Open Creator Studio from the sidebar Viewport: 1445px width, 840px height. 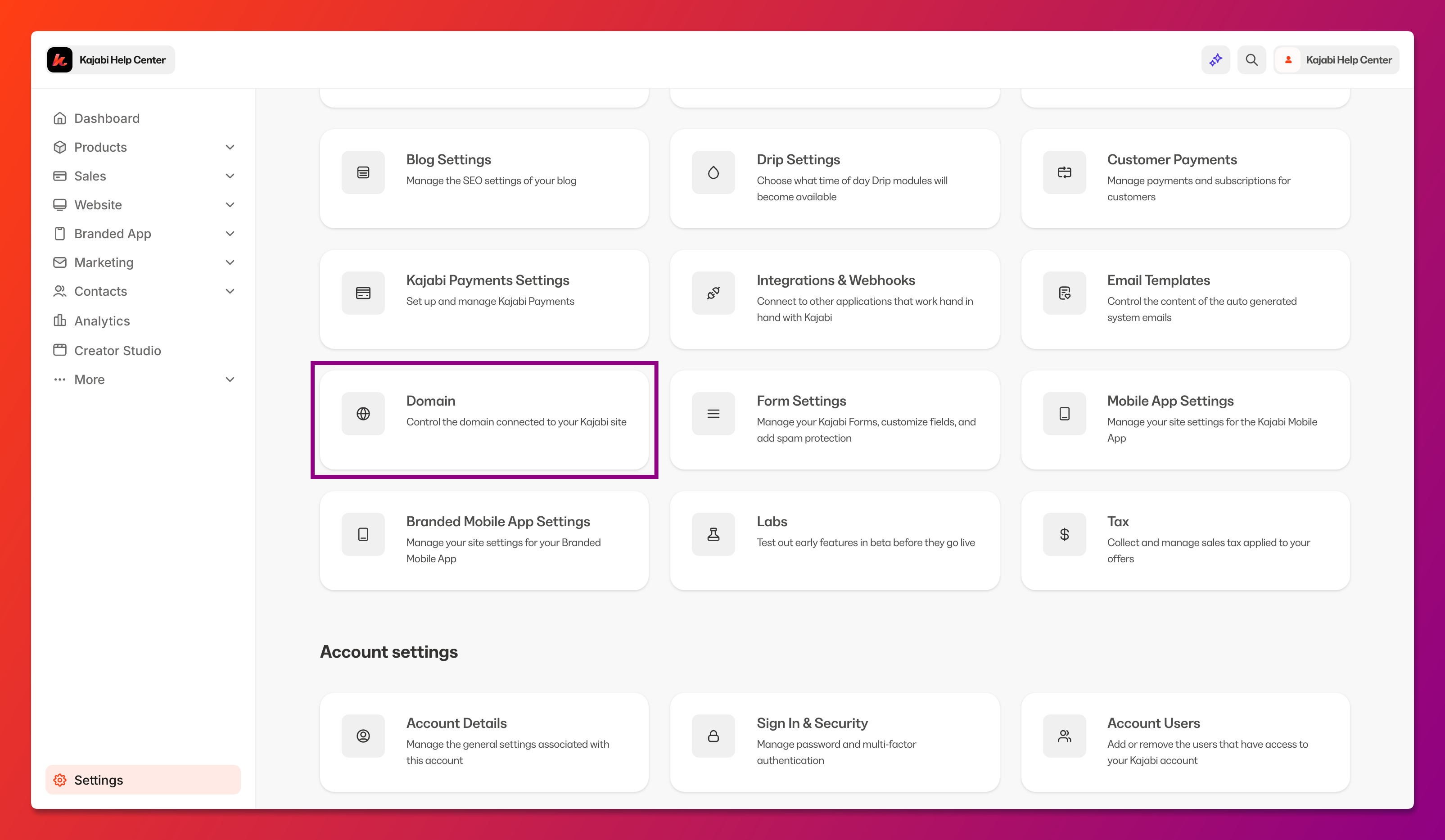pyautogui.click(x=143, y=350)
